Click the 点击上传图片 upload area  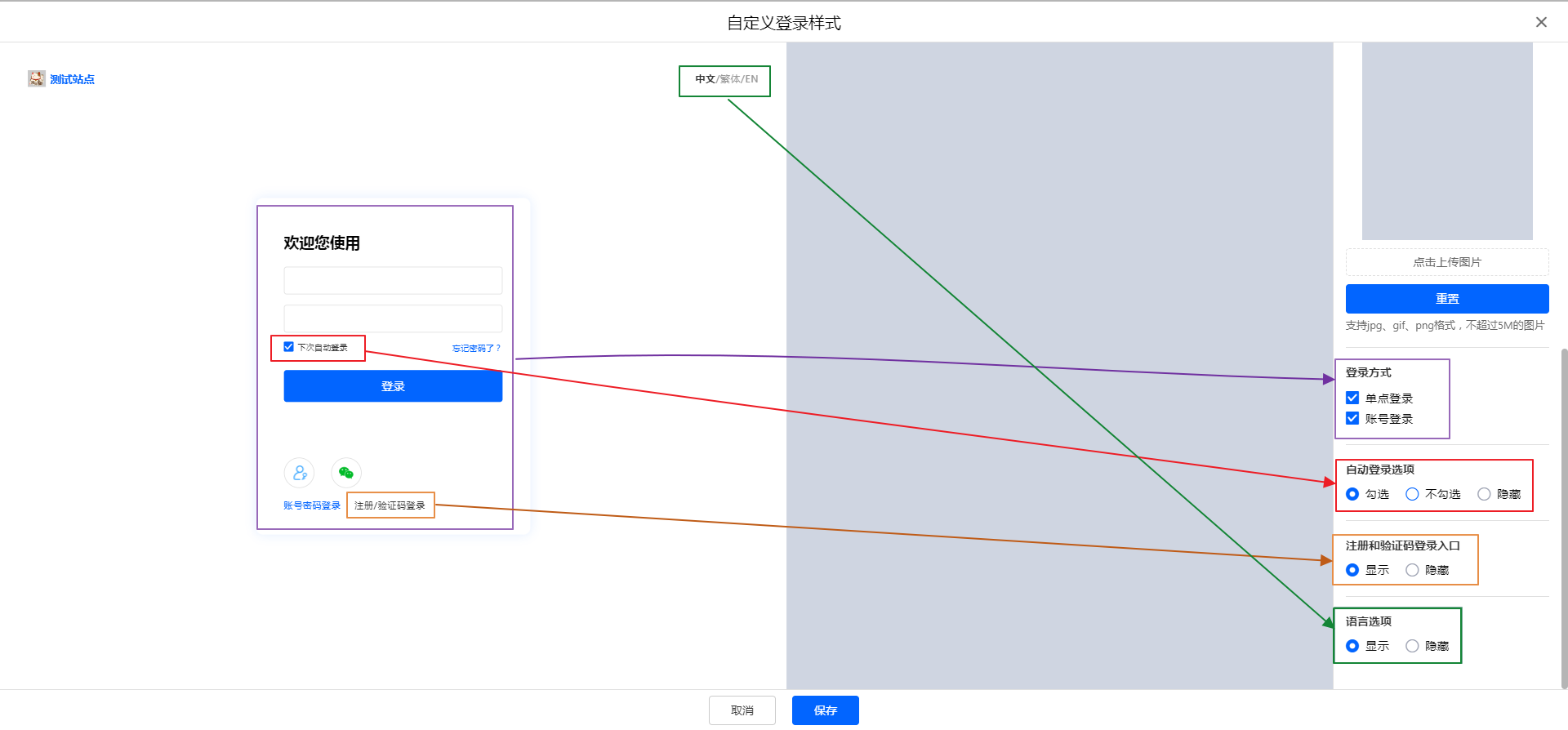(x=1446, y=262)
